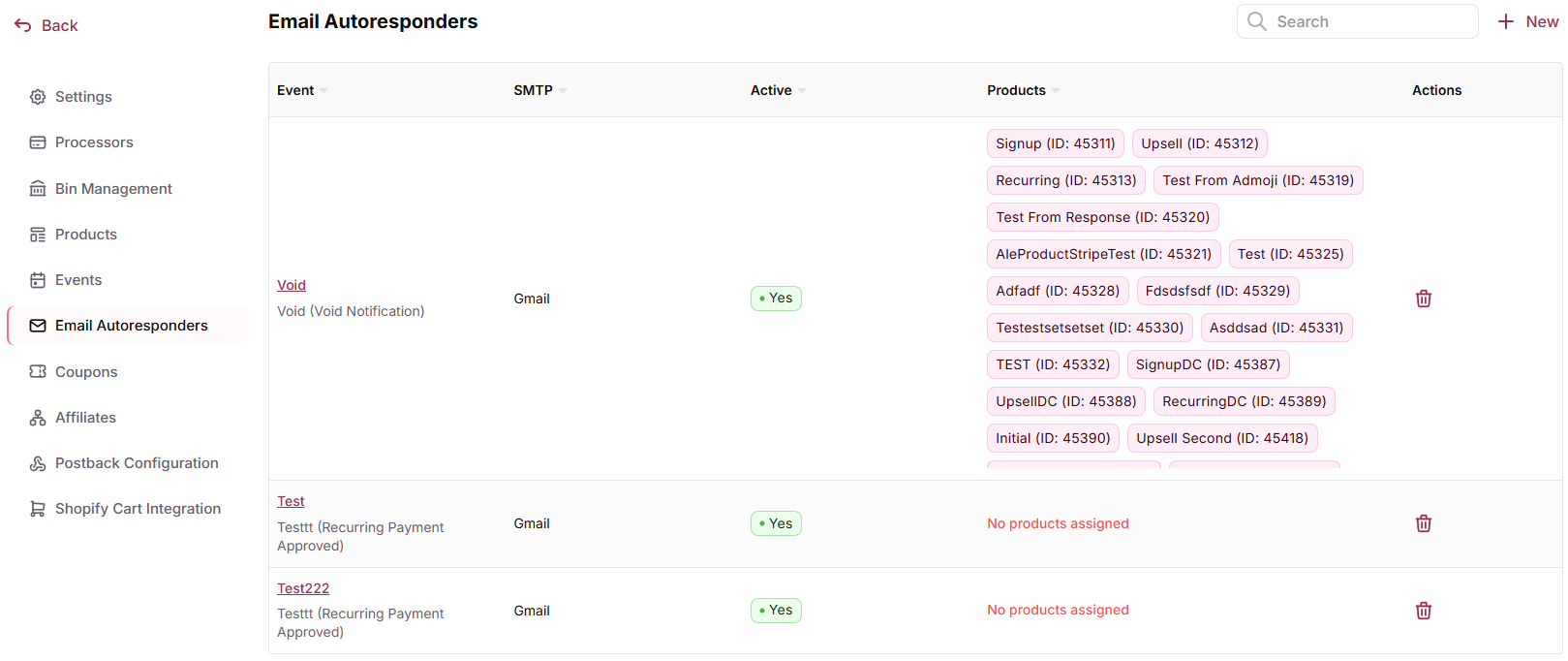Click the magnifier icon in search box
1568x661 pixels.
click(x=1257, y=21)
